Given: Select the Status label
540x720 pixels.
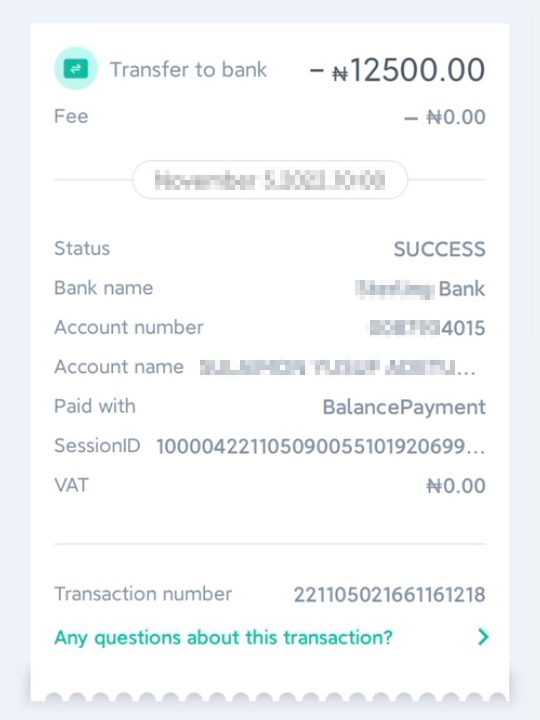Looking at the screenshot, I should (82, 248).
